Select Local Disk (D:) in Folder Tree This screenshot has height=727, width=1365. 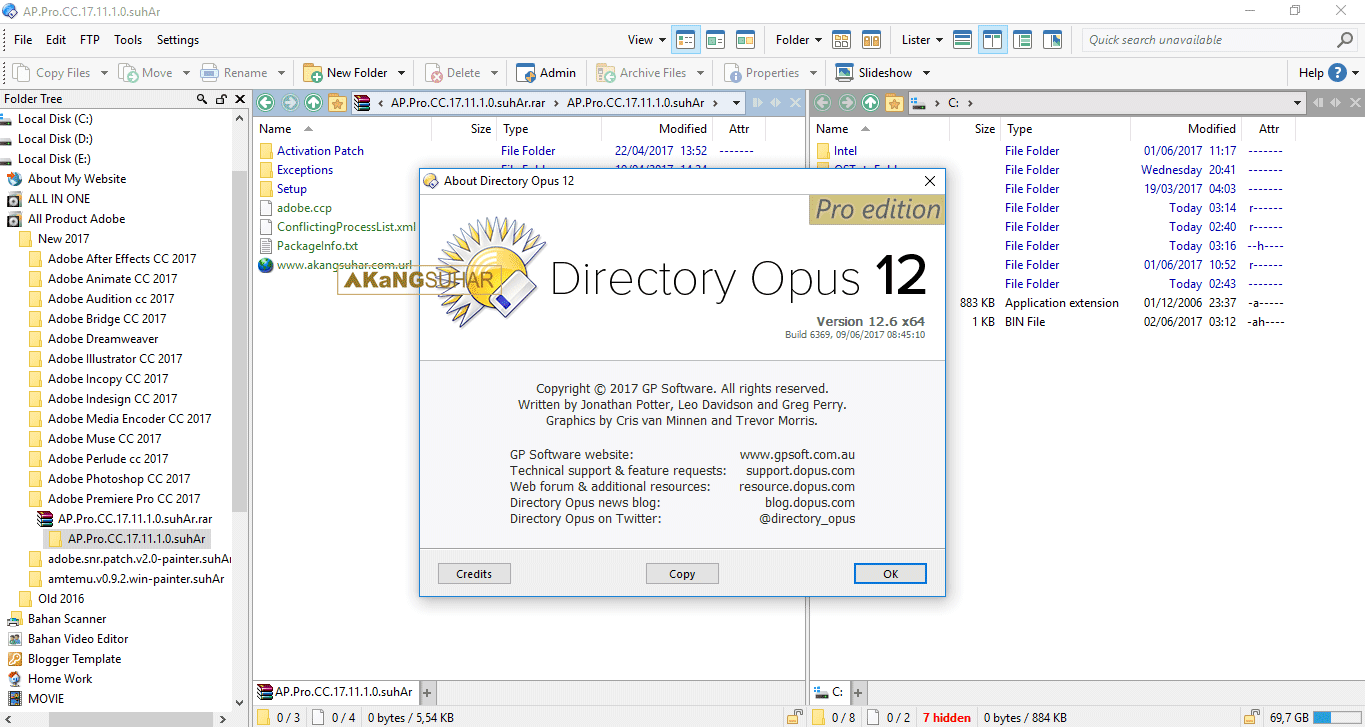point(55,139)
